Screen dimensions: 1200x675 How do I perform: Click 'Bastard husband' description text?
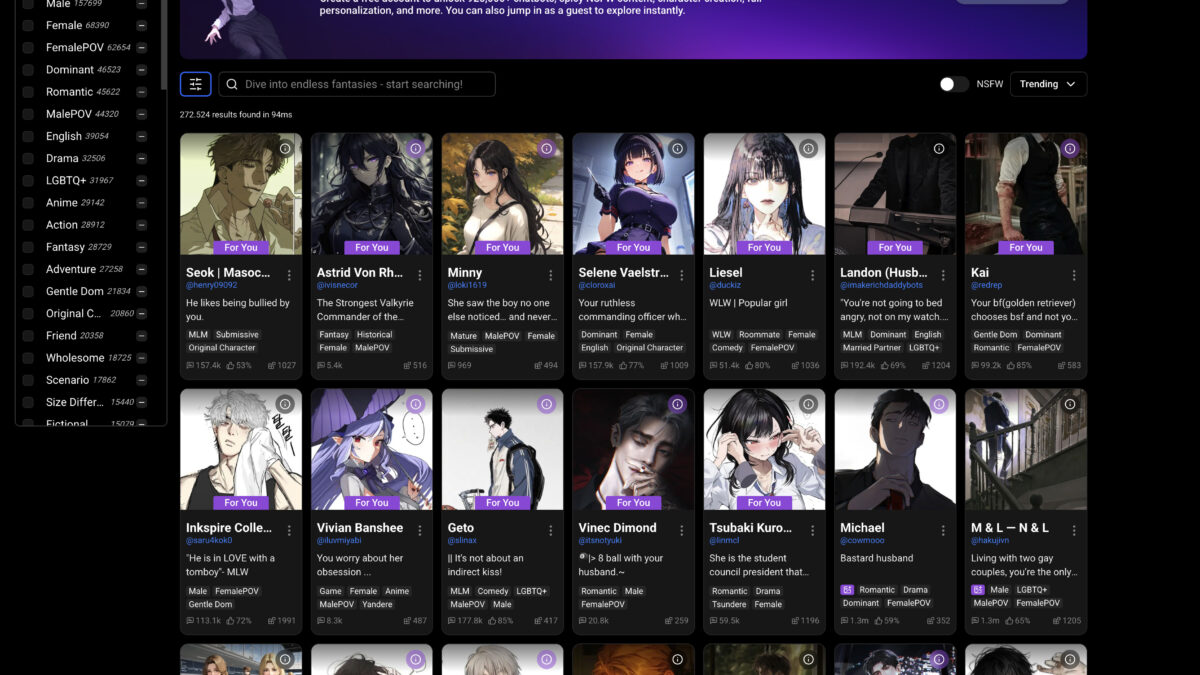[877, 559]
